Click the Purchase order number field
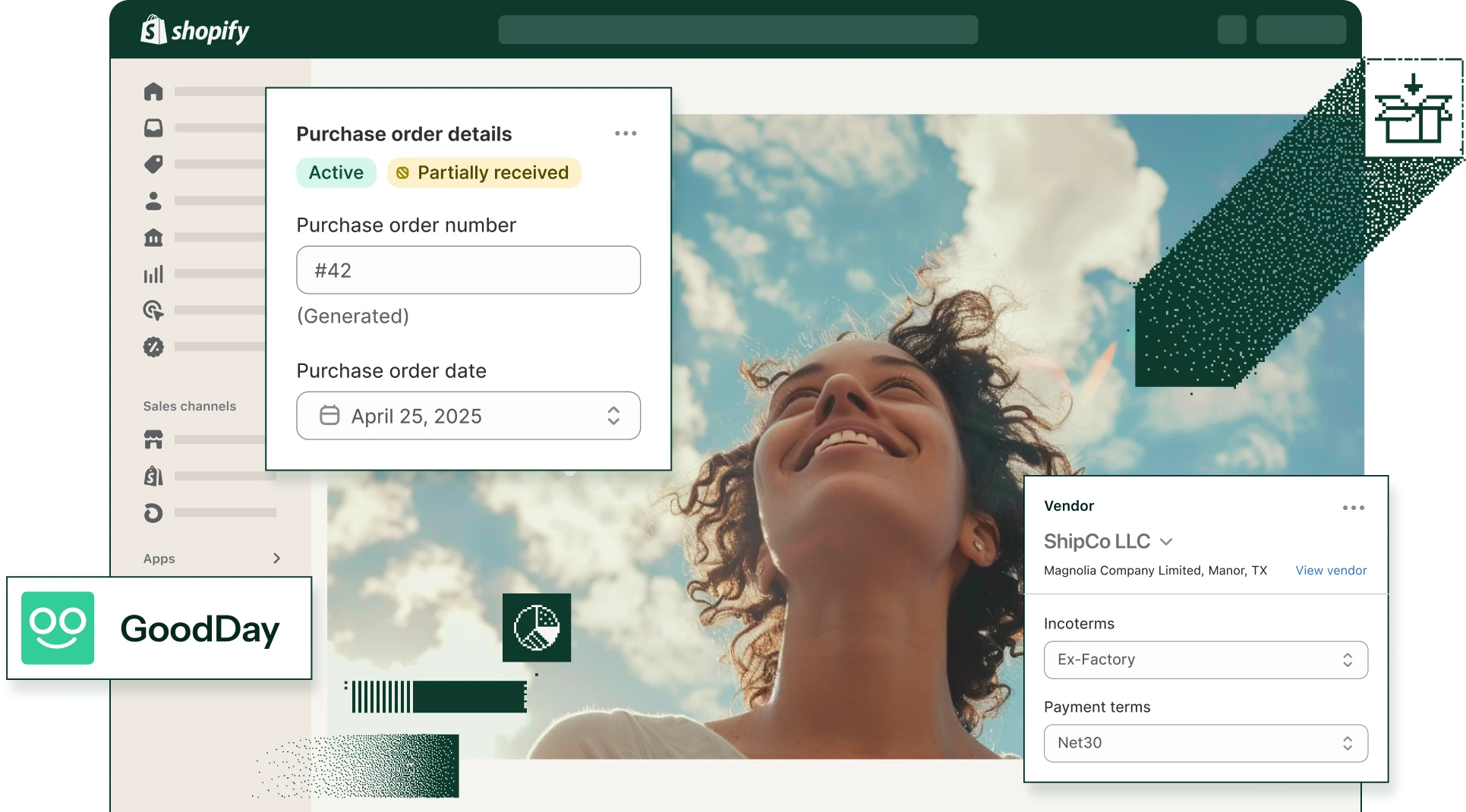Image resolution: width=1466 pixels, height=812 pixels. click(468, 270)
